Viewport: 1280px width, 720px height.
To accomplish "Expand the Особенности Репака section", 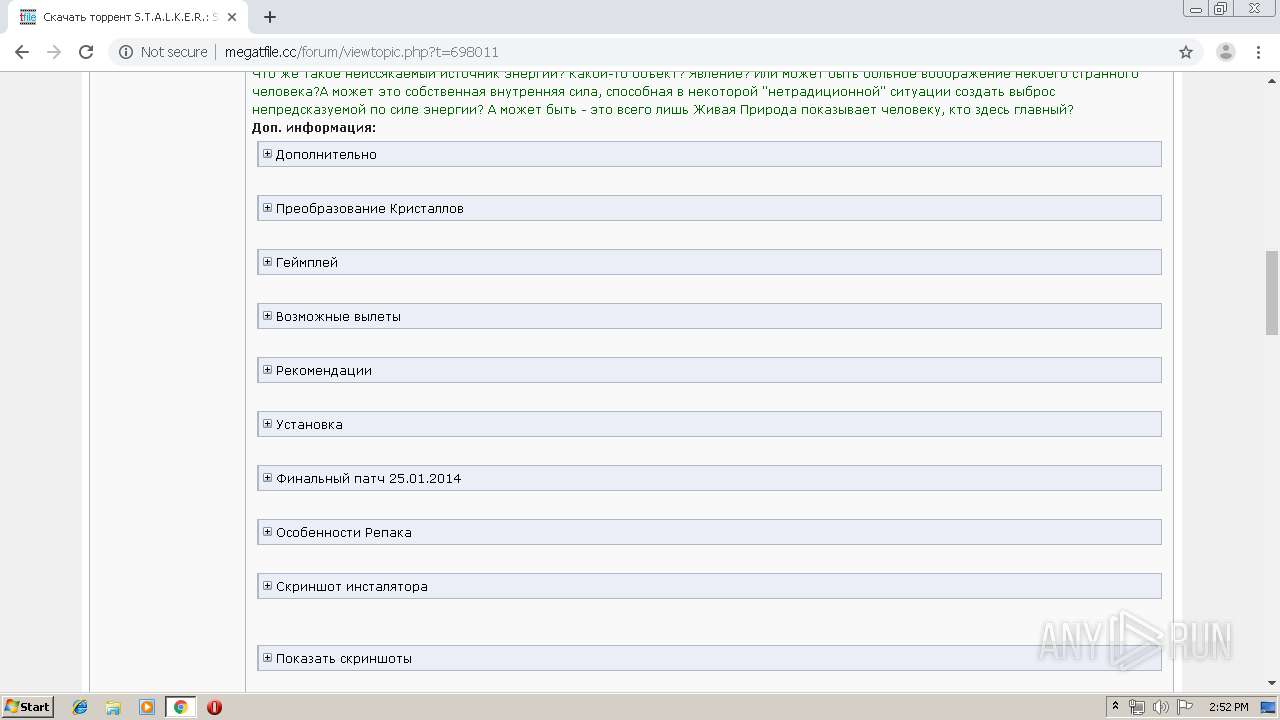I will 709,532.
